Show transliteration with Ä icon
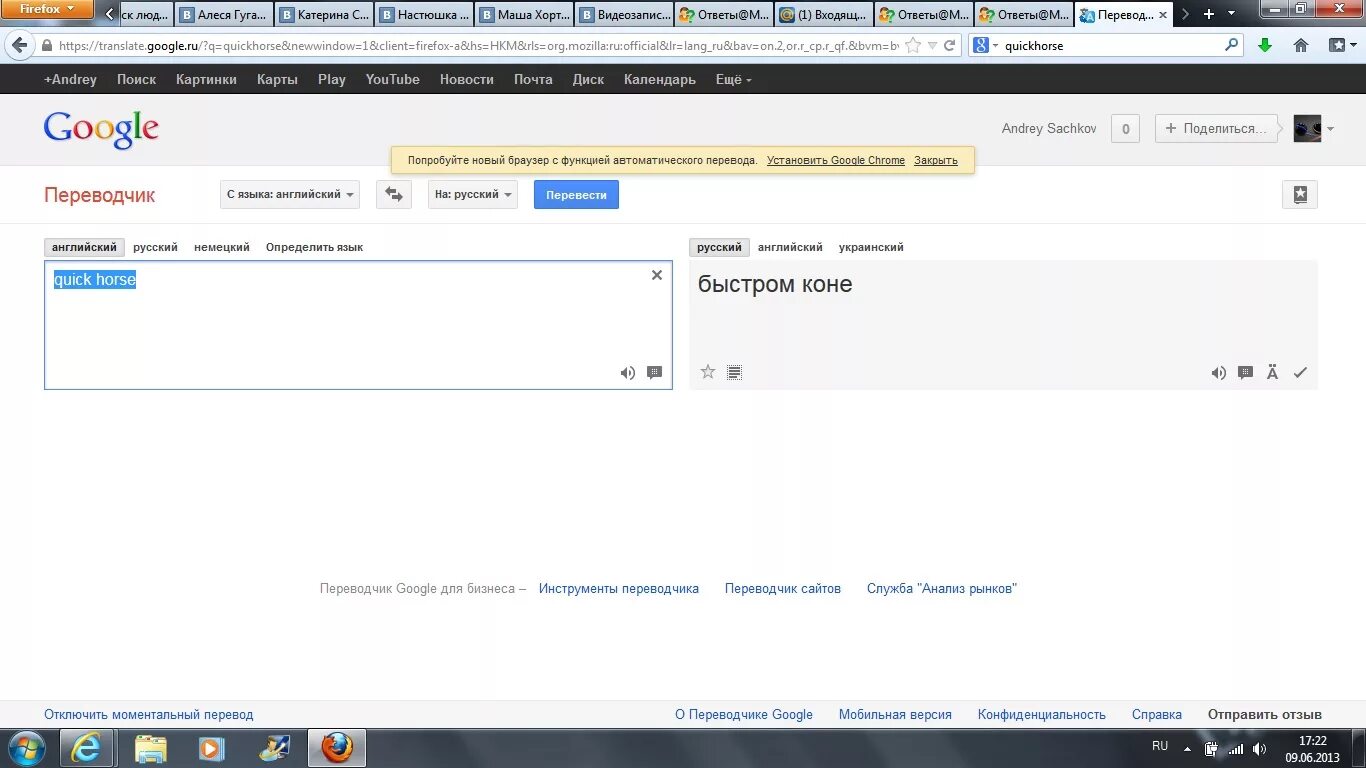This screenshot has width=1366, height=768. tap(1273, 373)
